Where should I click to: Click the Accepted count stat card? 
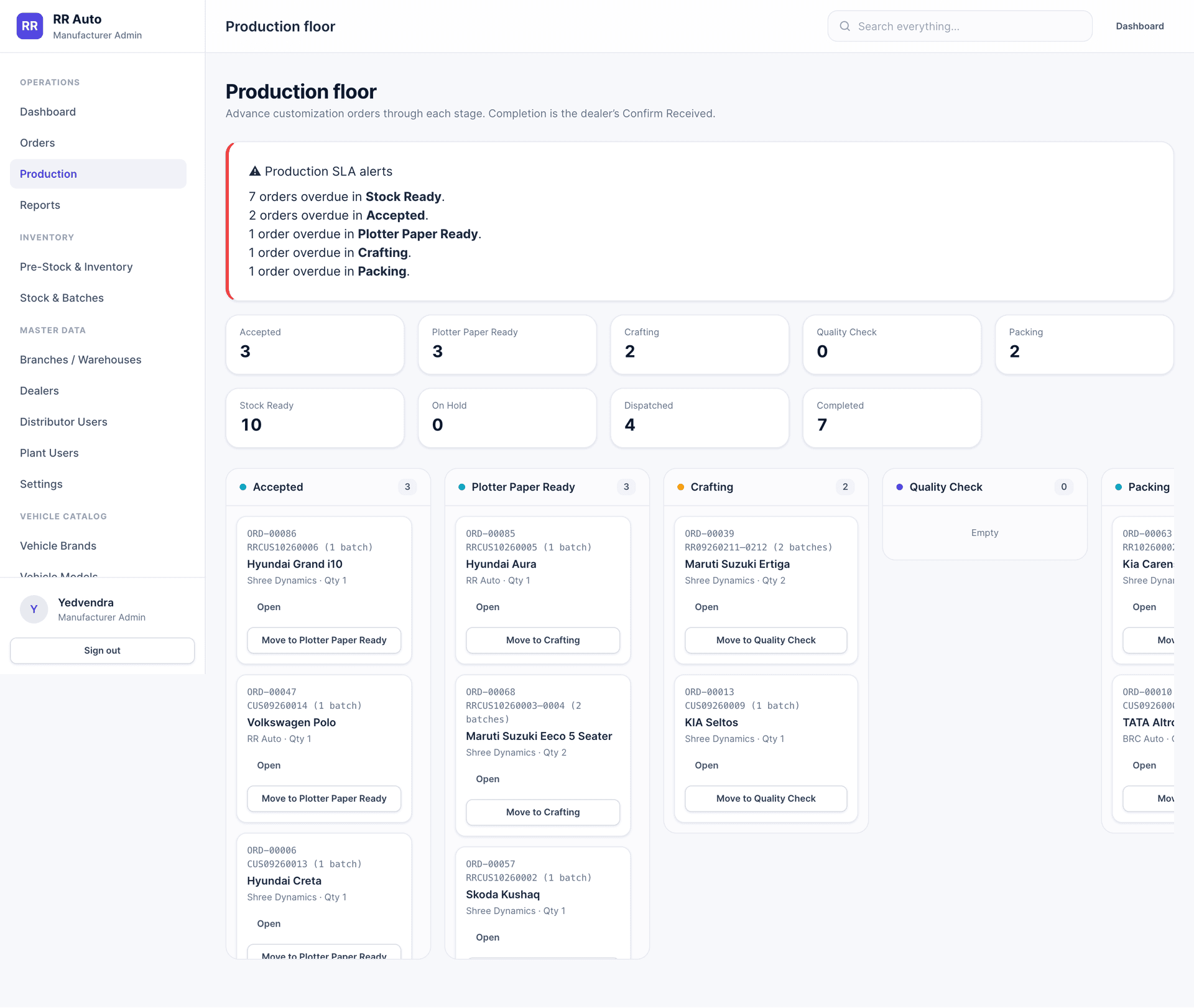[315, 344]
